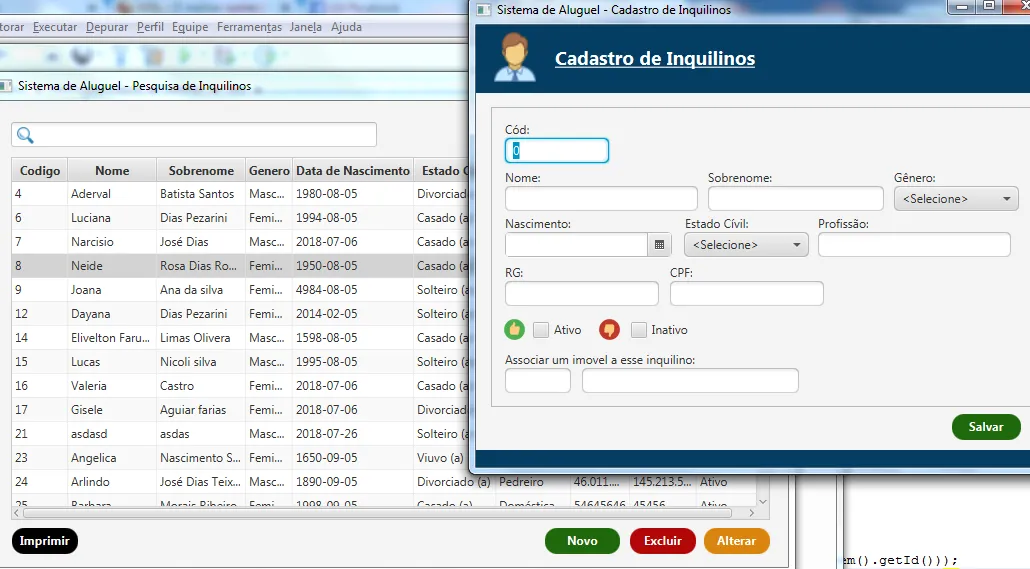This screenshot has width=1030, height=569.
Task: Sort by the Codigo column header
Action: pyautogui.click(x=40, y=171)
